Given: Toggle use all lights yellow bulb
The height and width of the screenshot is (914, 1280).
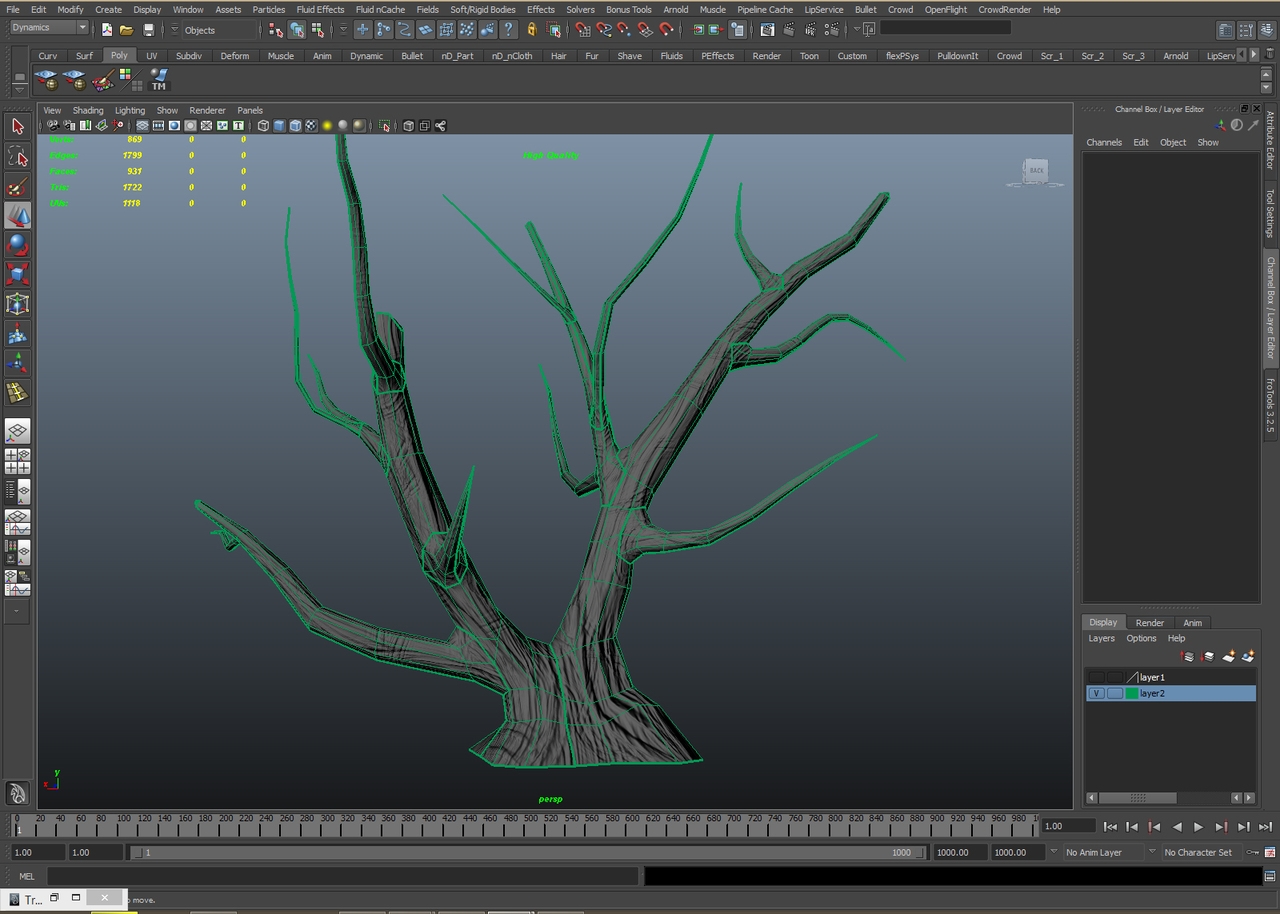Looking at the screenshot, I should click(x=327, y=125).
